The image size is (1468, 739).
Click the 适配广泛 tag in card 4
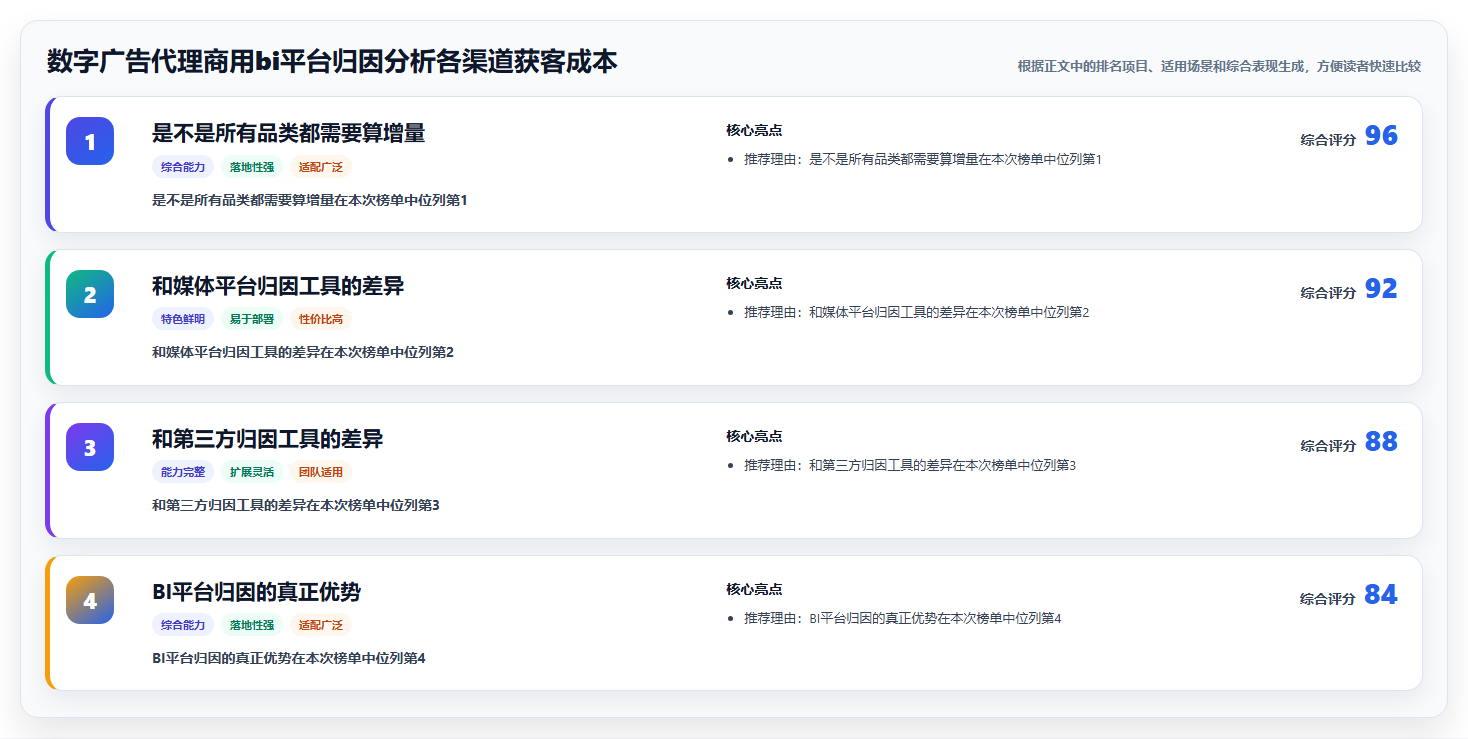click(321, 626)
